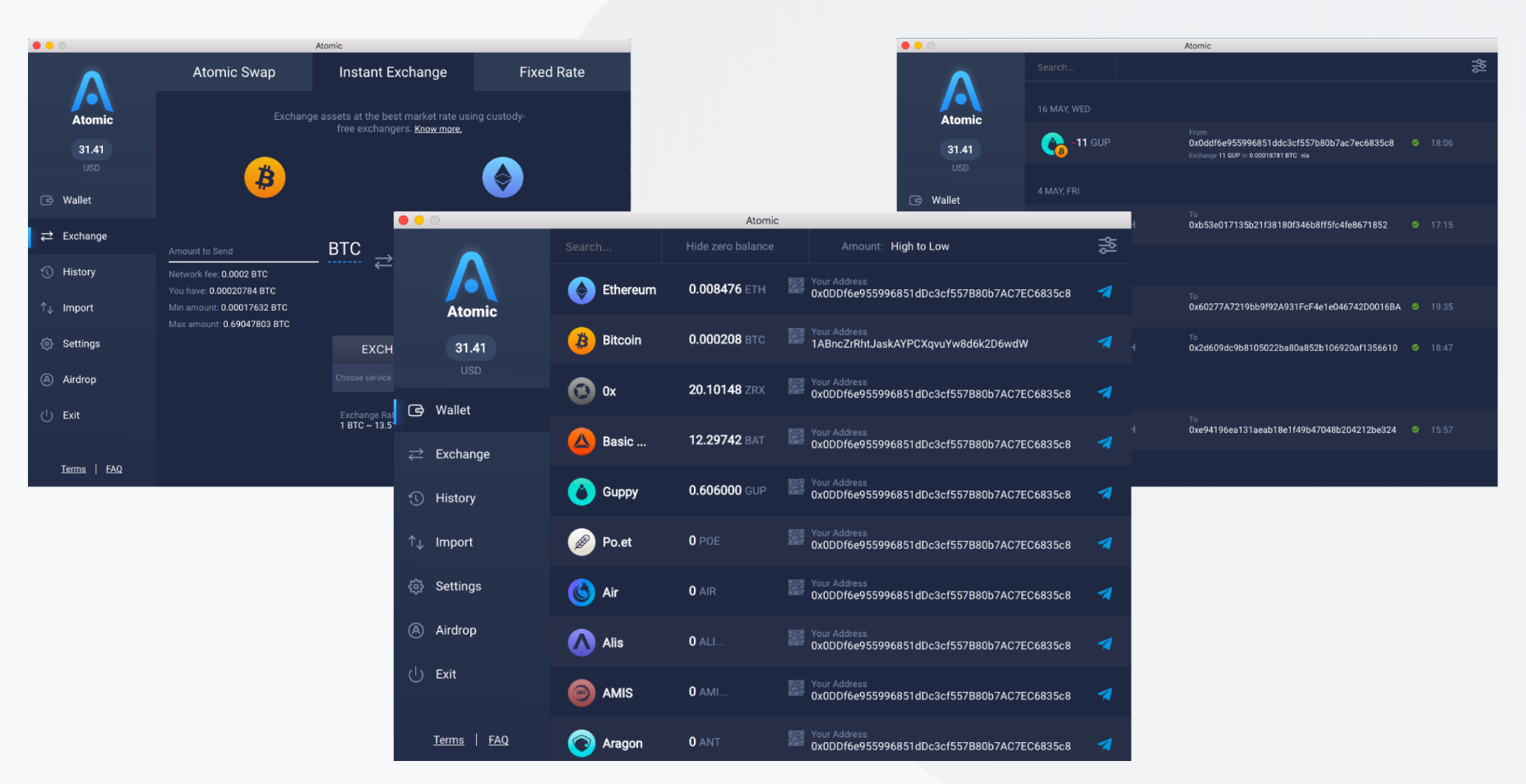Viewport: 1526px width, 784px height.
Task: Click the Search field in the History window
Action: [x=1071, y=67]
